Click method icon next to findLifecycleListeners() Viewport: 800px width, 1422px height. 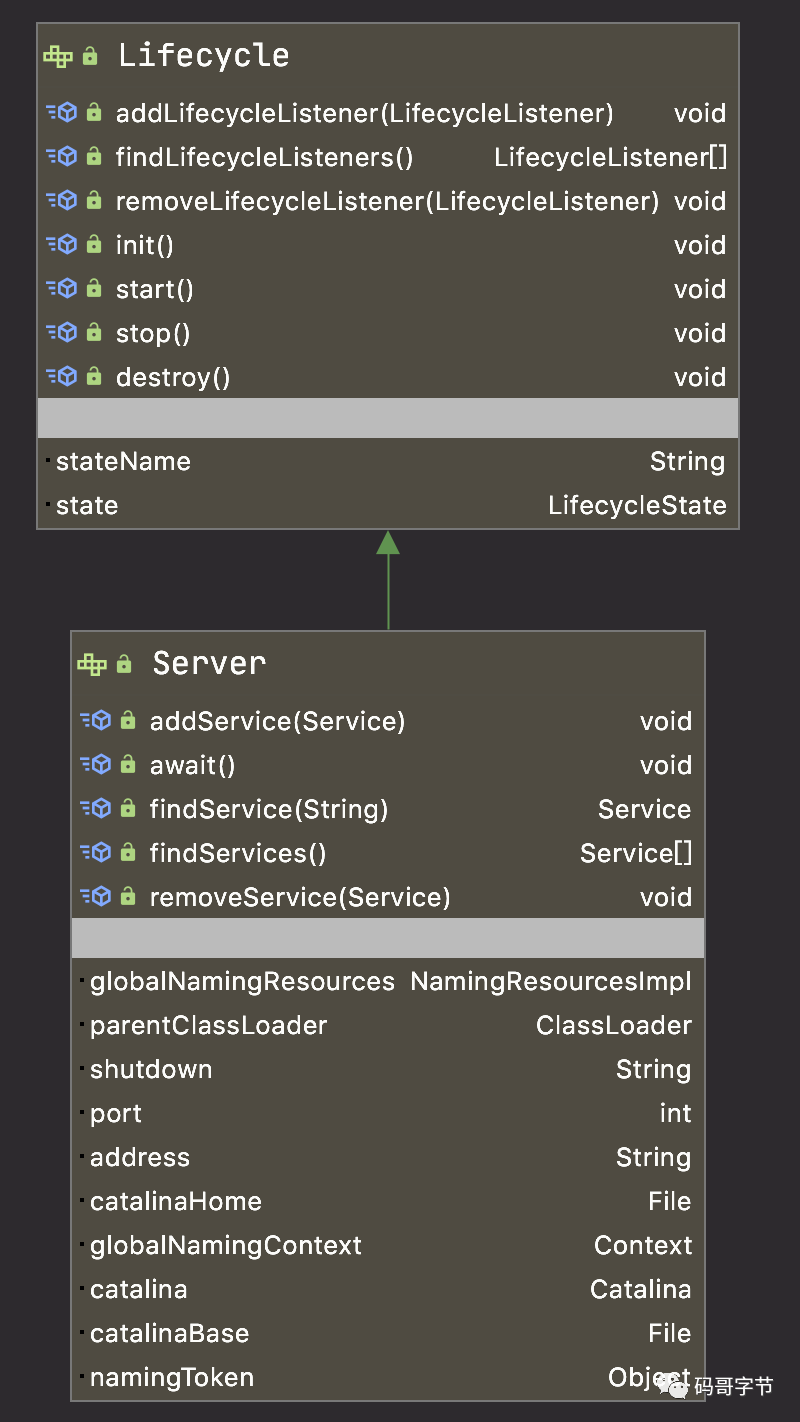tap(62, 157)
